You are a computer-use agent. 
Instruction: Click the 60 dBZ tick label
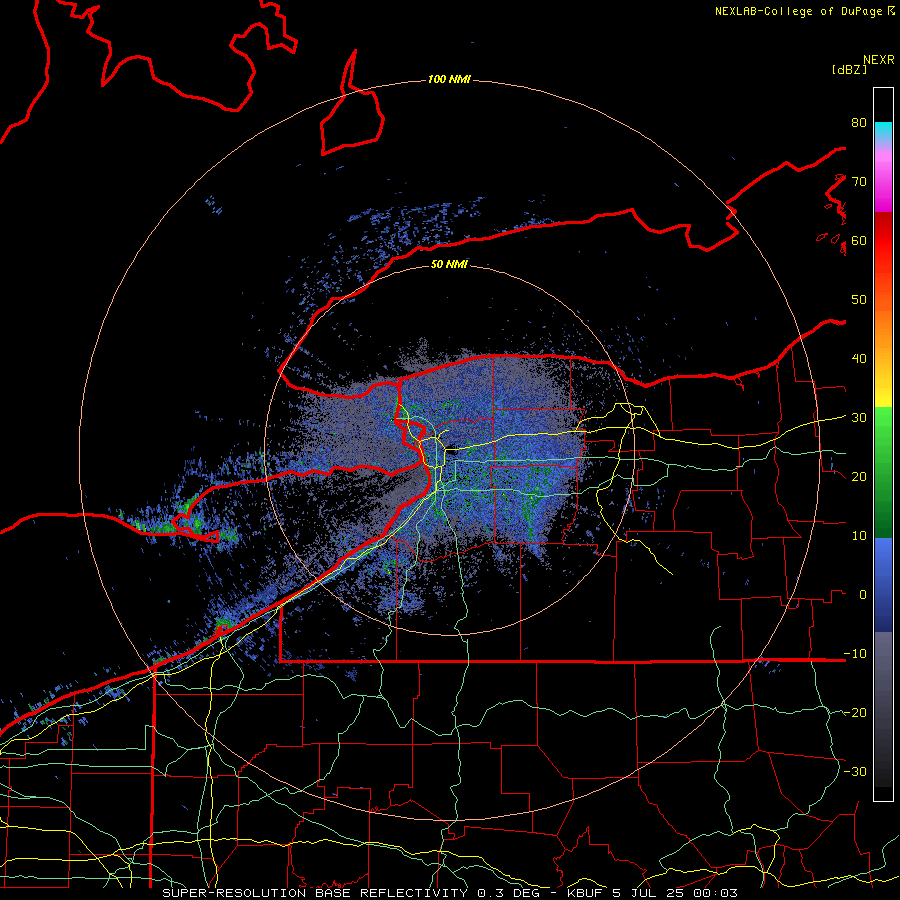pyautogui.click(x=859, y=240)
